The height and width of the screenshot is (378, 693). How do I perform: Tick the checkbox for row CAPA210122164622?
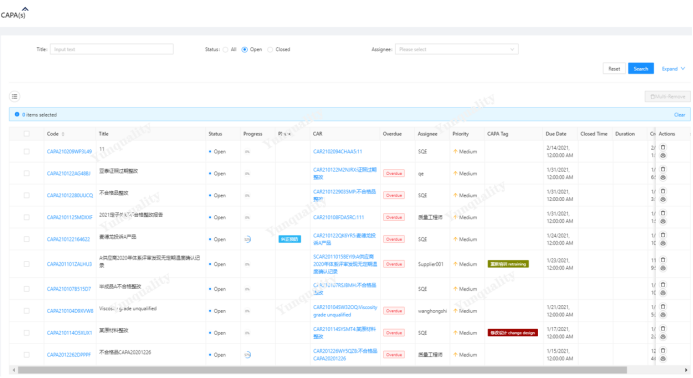coord(27,239)
